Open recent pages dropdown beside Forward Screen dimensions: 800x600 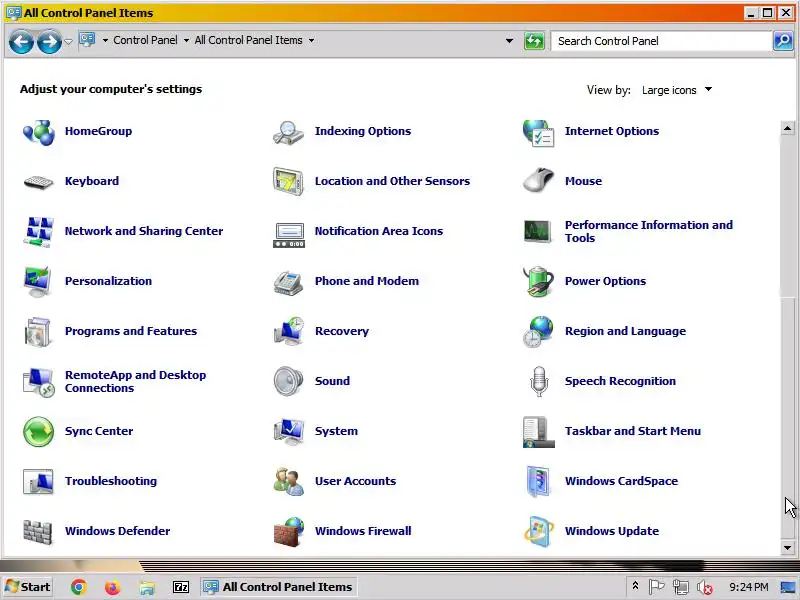(69, 41)
